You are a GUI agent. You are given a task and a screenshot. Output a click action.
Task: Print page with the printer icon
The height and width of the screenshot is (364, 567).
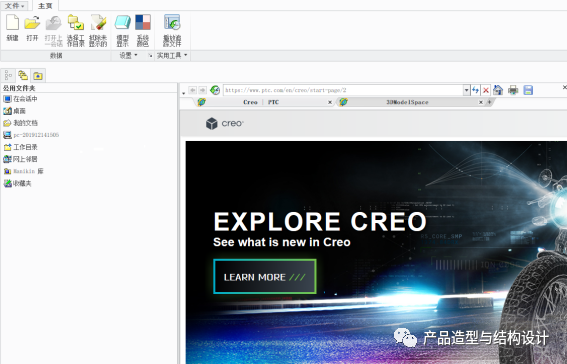[513, 90]
